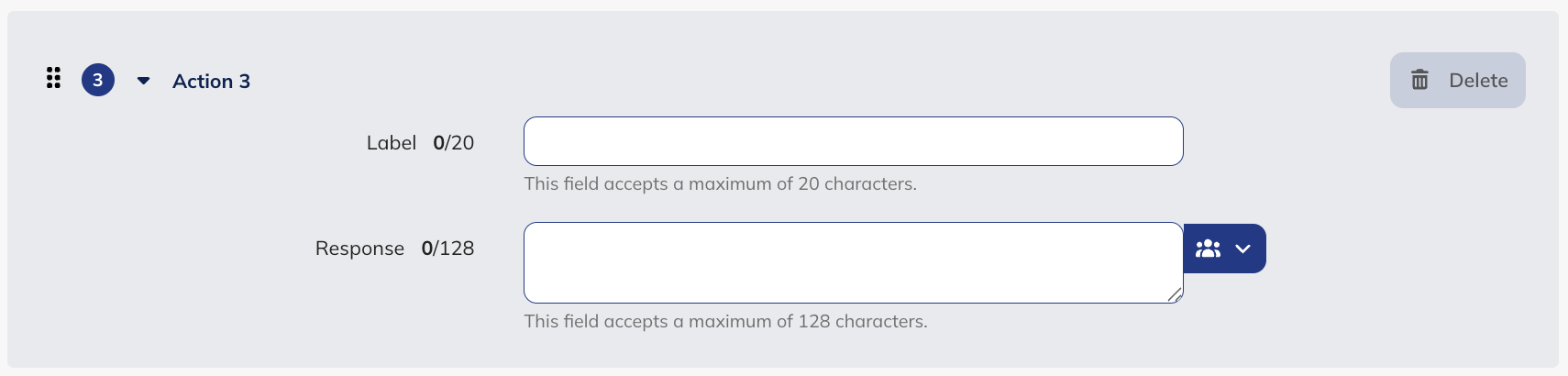Grab the six-dot drag handle for Action 3
Viewport: 1568px width, 376px height.
tap(54, 79)
